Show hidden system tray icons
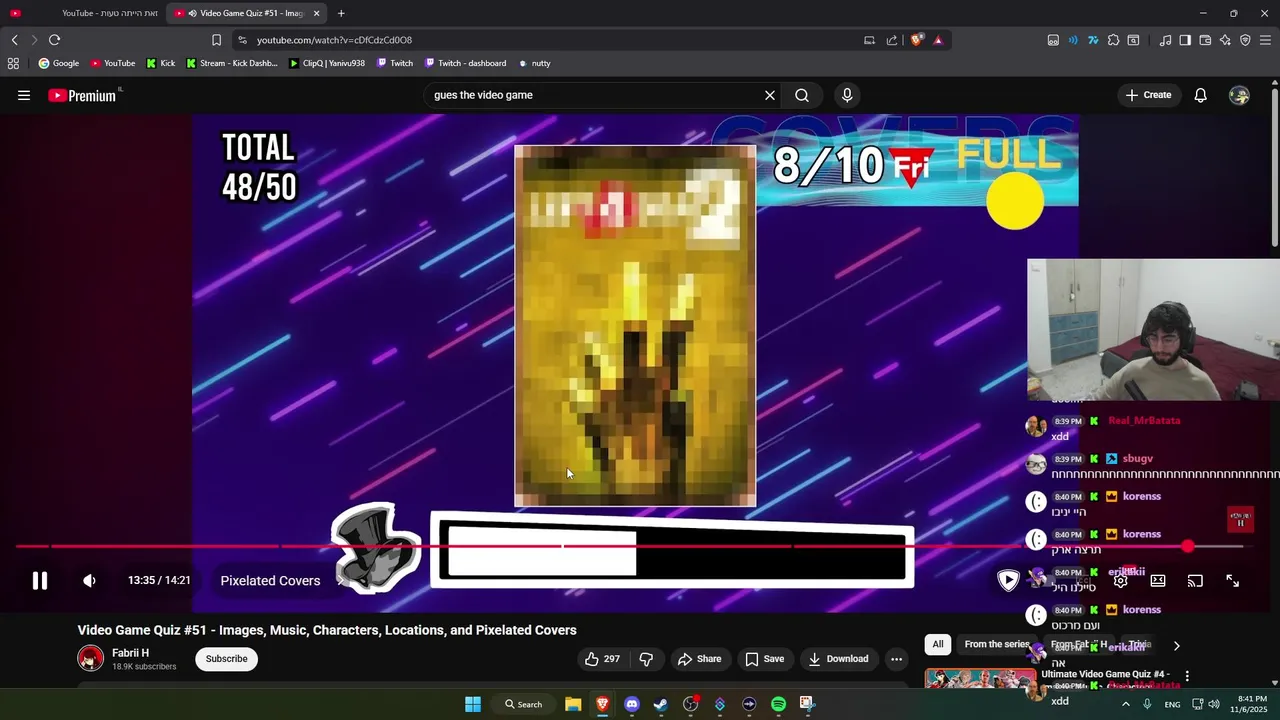The width and height of the screenshot is (1280, 720). pos(1125,704)
